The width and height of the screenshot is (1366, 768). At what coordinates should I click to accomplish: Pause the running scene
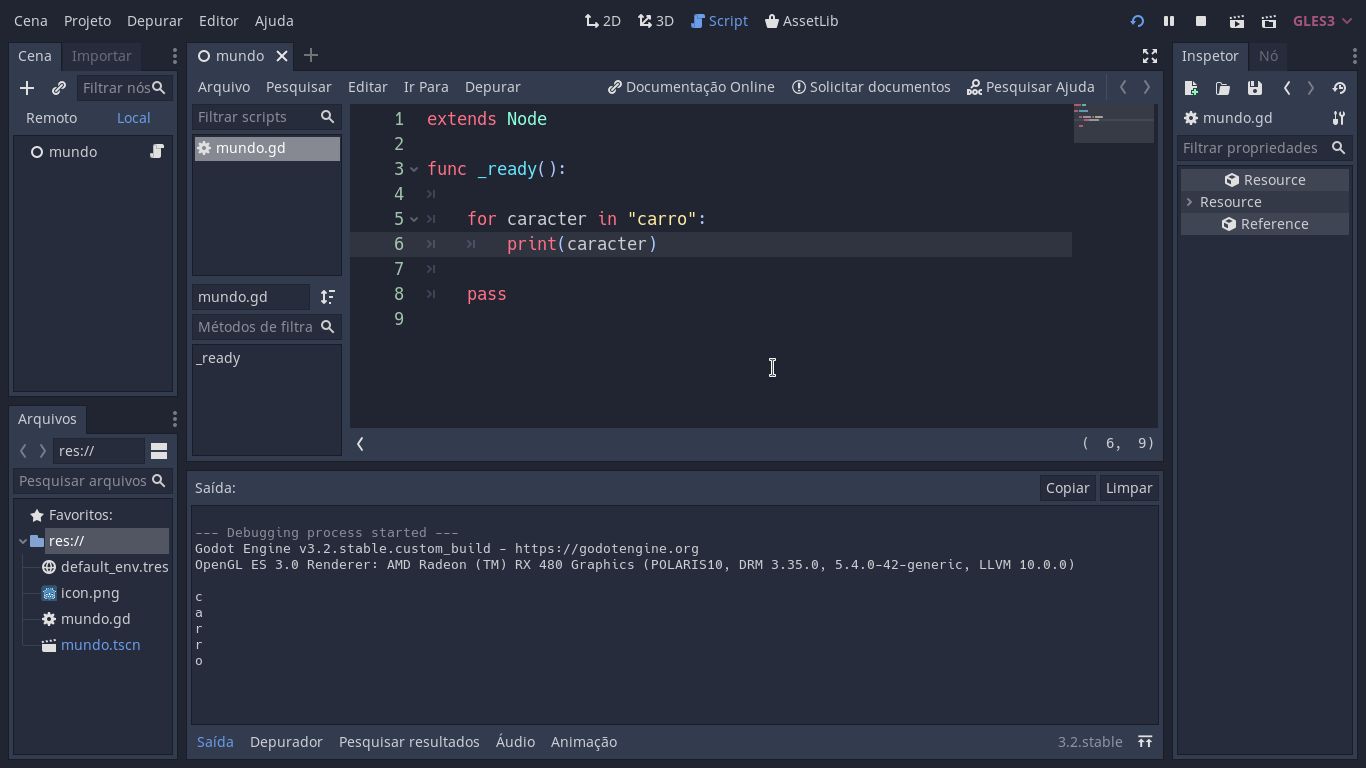pos(1168,21)
